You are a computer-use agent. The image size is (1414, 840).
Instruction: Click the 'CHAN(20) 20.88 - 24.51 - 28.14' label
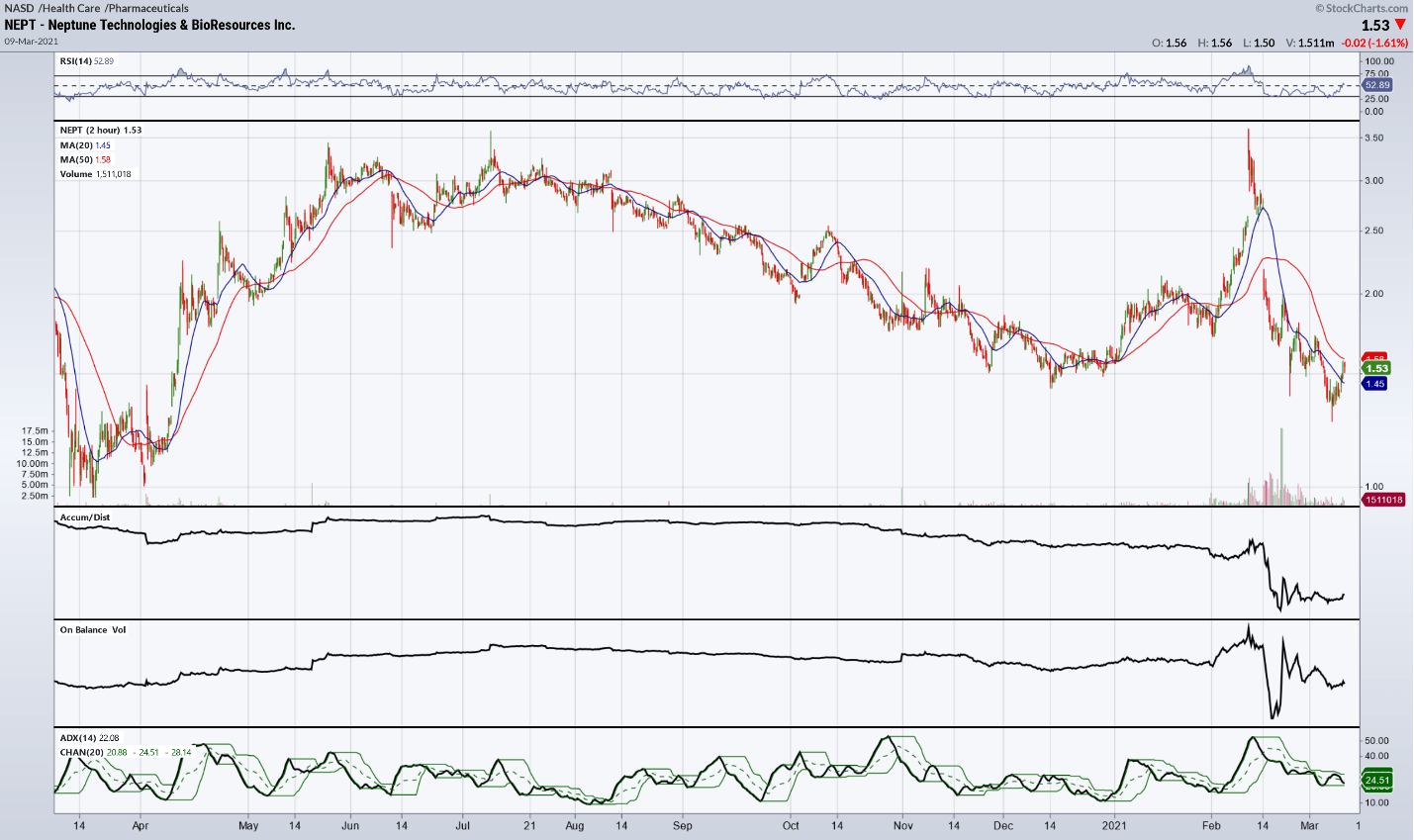[x=126, y=753]
